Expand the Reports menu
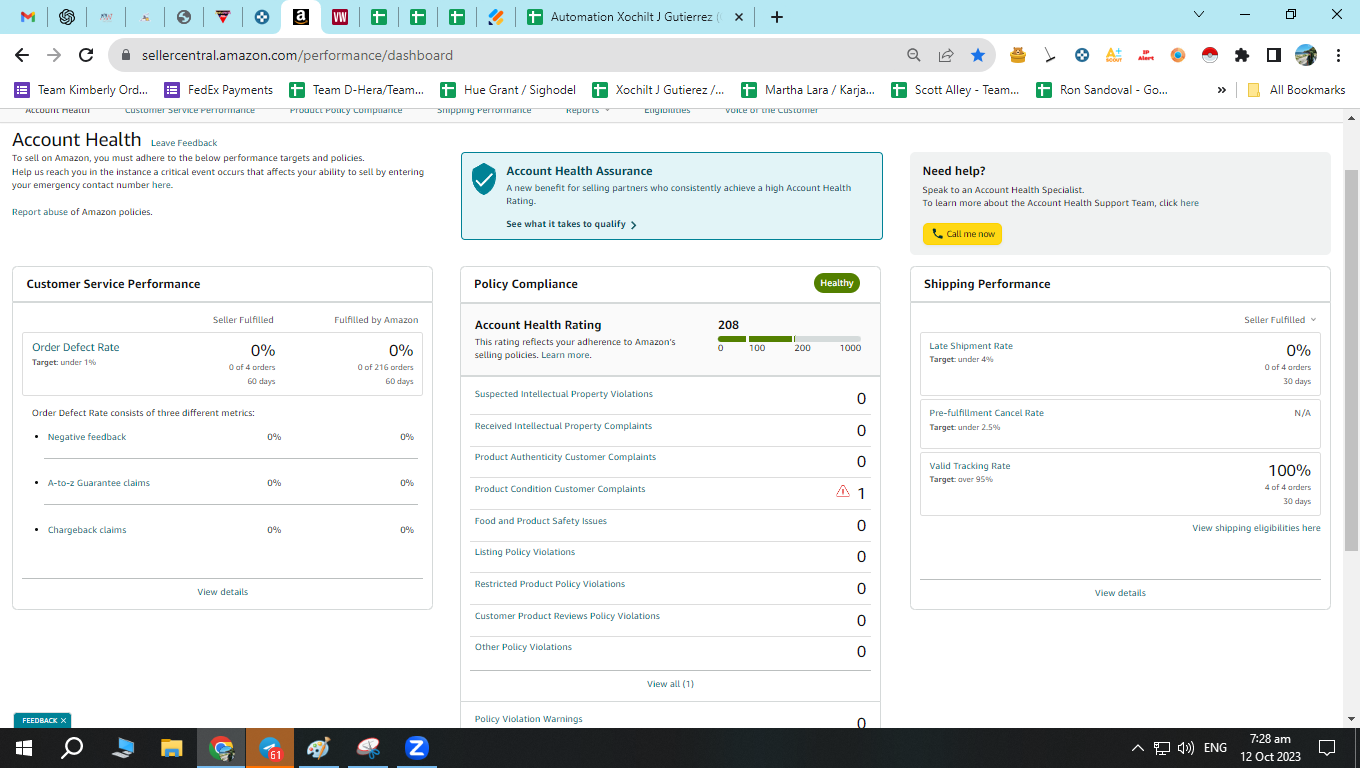The height and width of the screenshot is (768, 1360). click(x=587, y=110)
